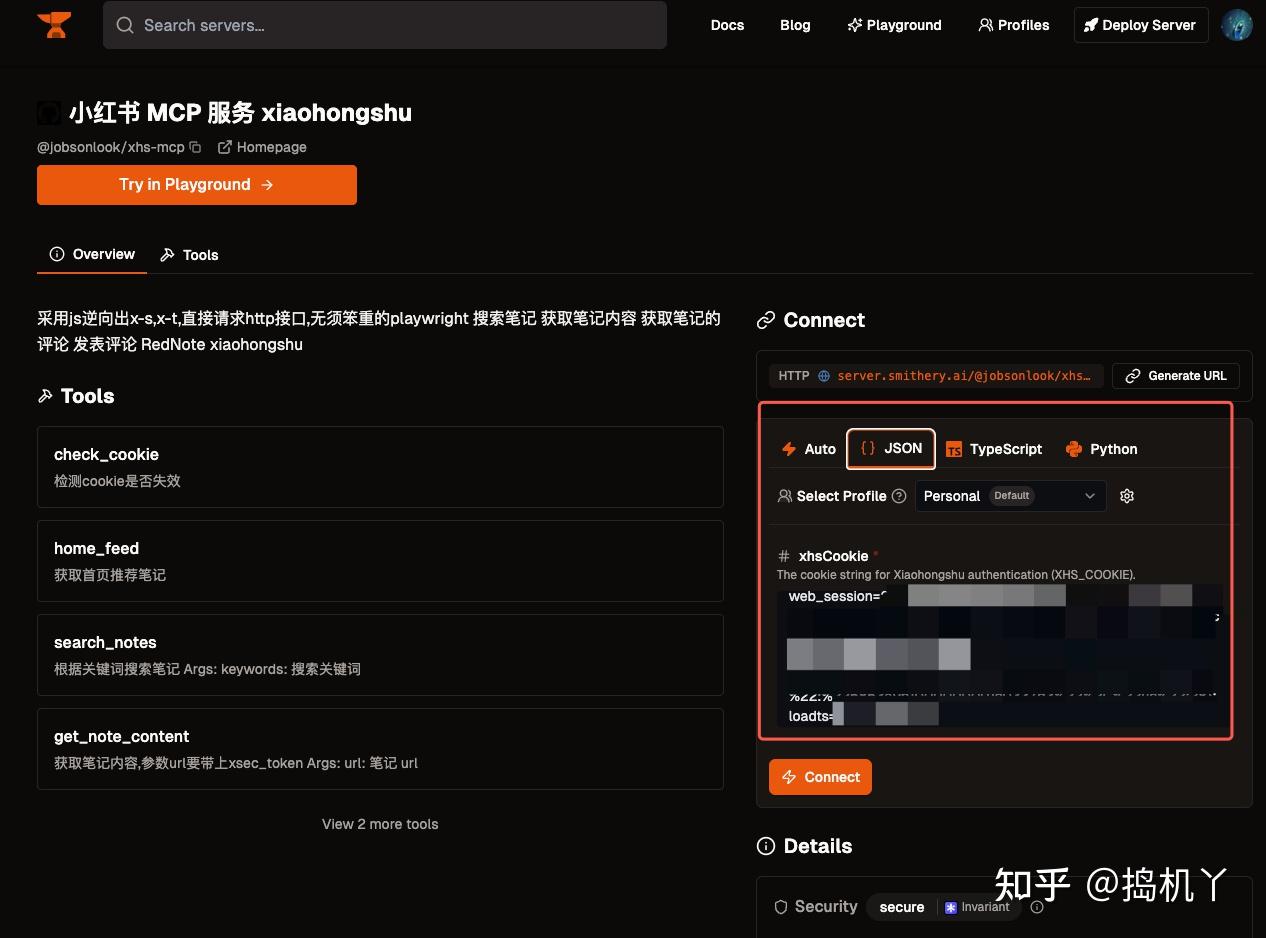Click the Smithery logo icon
The height and width of the screenshot is (938, 1266).
pos(54,25)
